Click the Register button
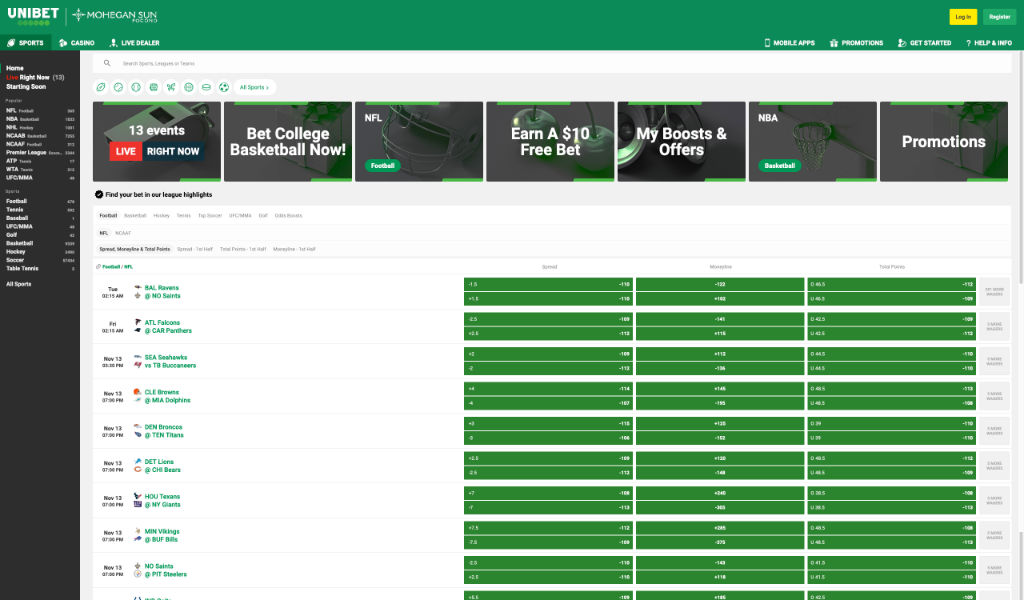Screen dimensions: 1024x600 tap(999, 17)
